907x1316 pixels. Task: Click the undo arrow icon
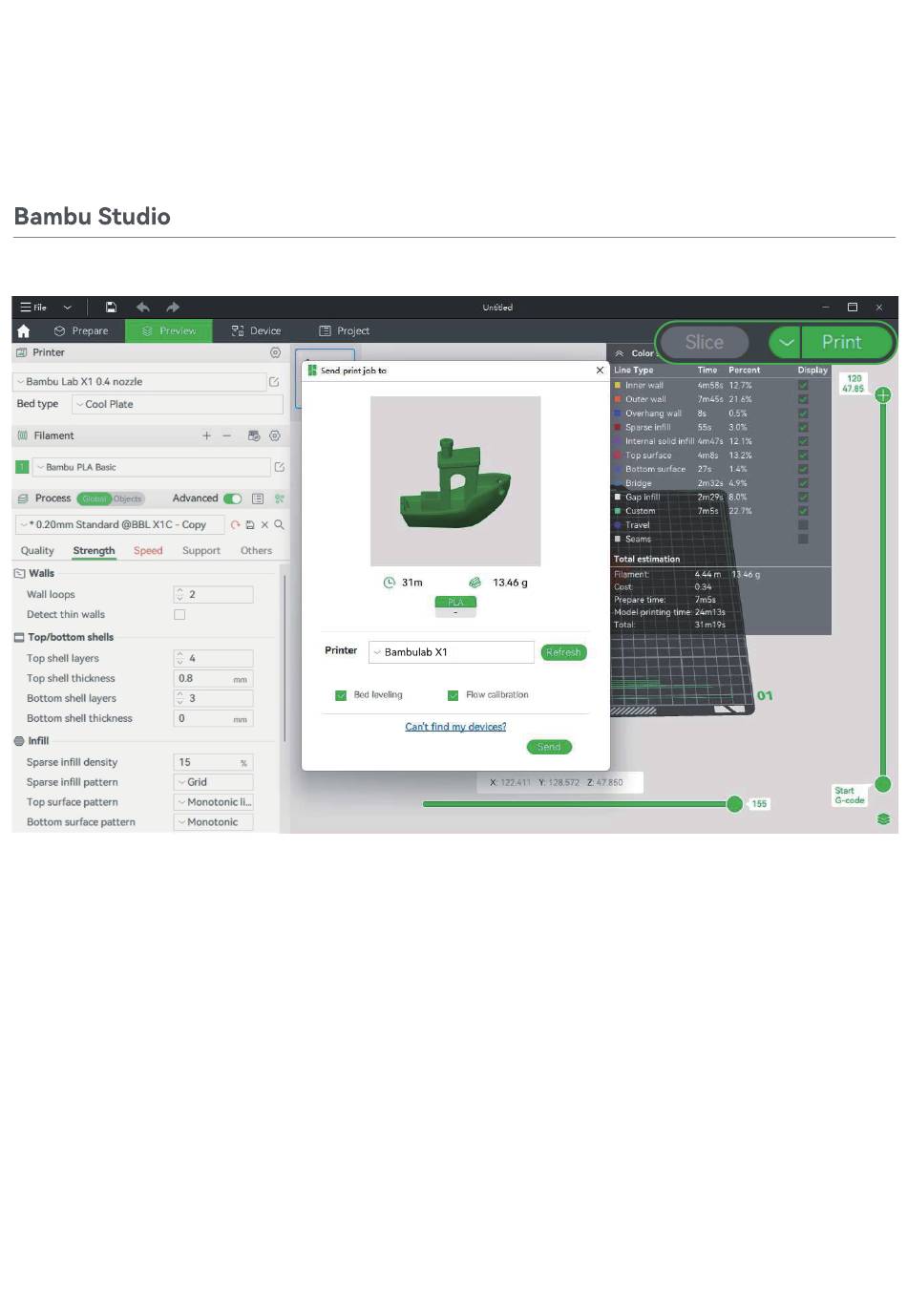tap(143, 308)
